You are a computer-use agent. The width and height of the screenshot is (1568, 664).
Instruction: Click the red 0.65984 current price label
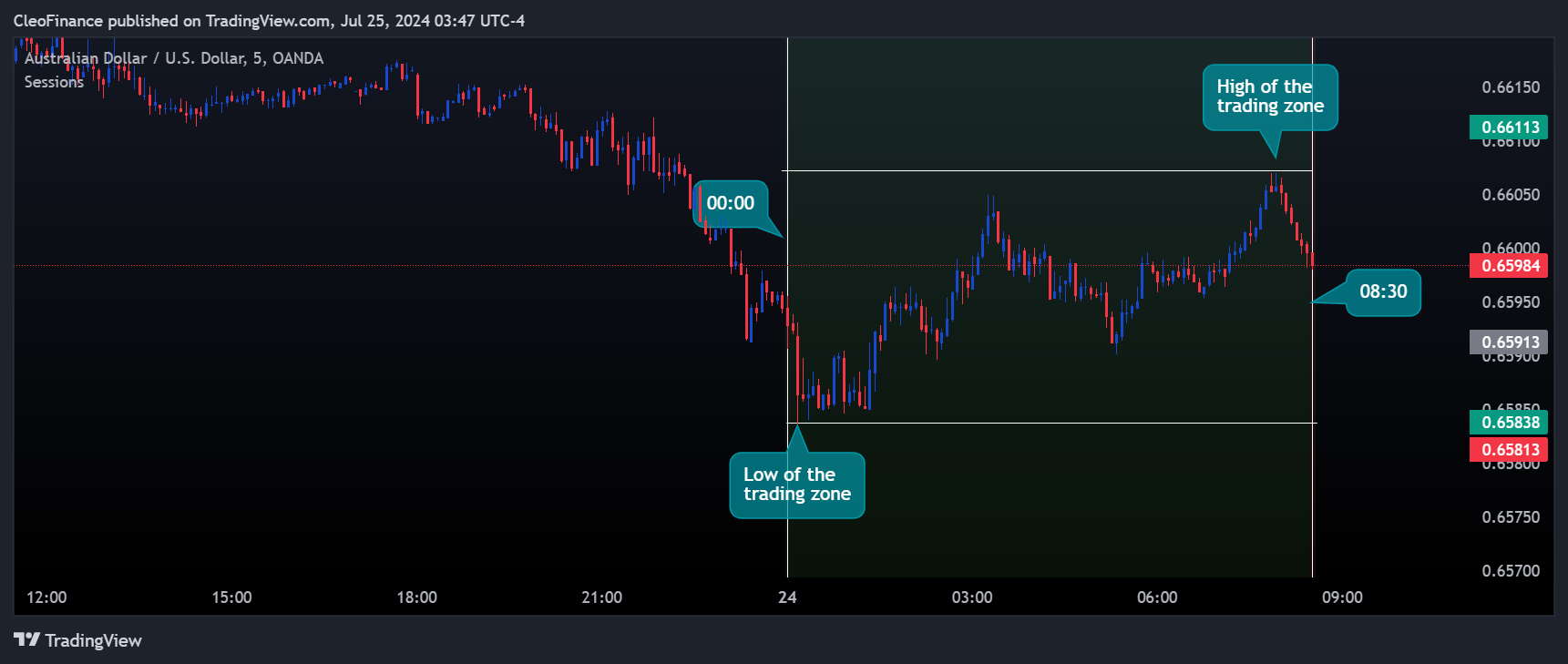(x=1510, y=266)
